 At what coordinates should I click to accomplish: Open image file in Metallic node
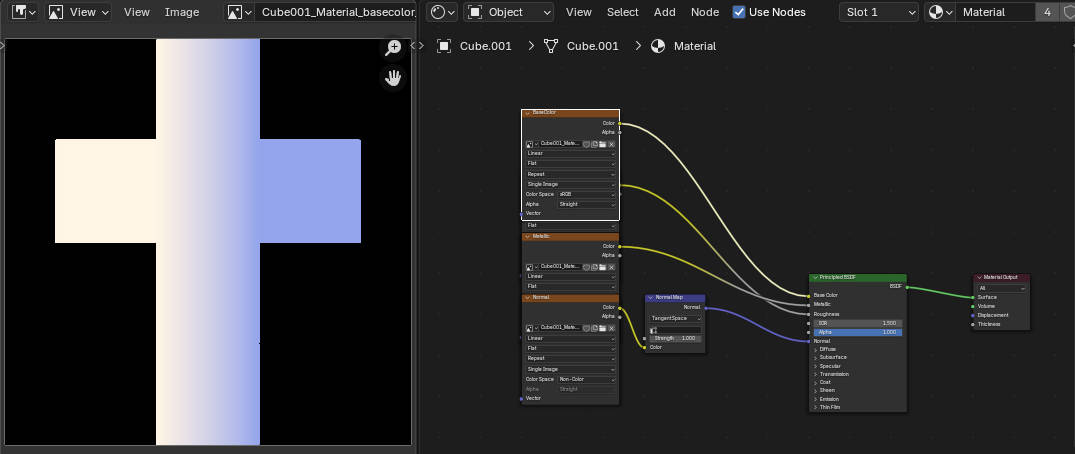(x=603, y=266)
